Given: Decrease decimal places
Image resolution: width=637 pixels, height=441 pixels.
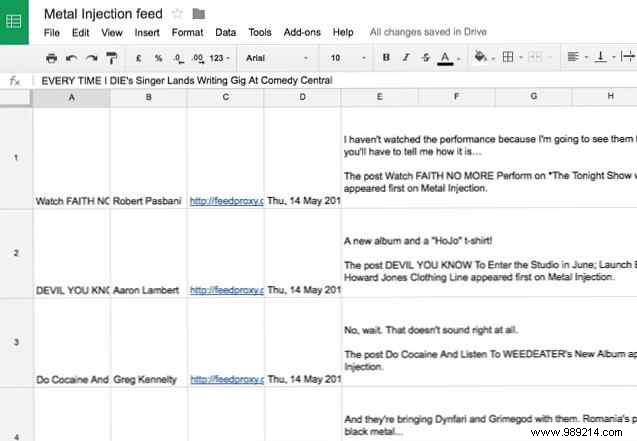Looking at the screenshot, I should (x=178, y=58).
